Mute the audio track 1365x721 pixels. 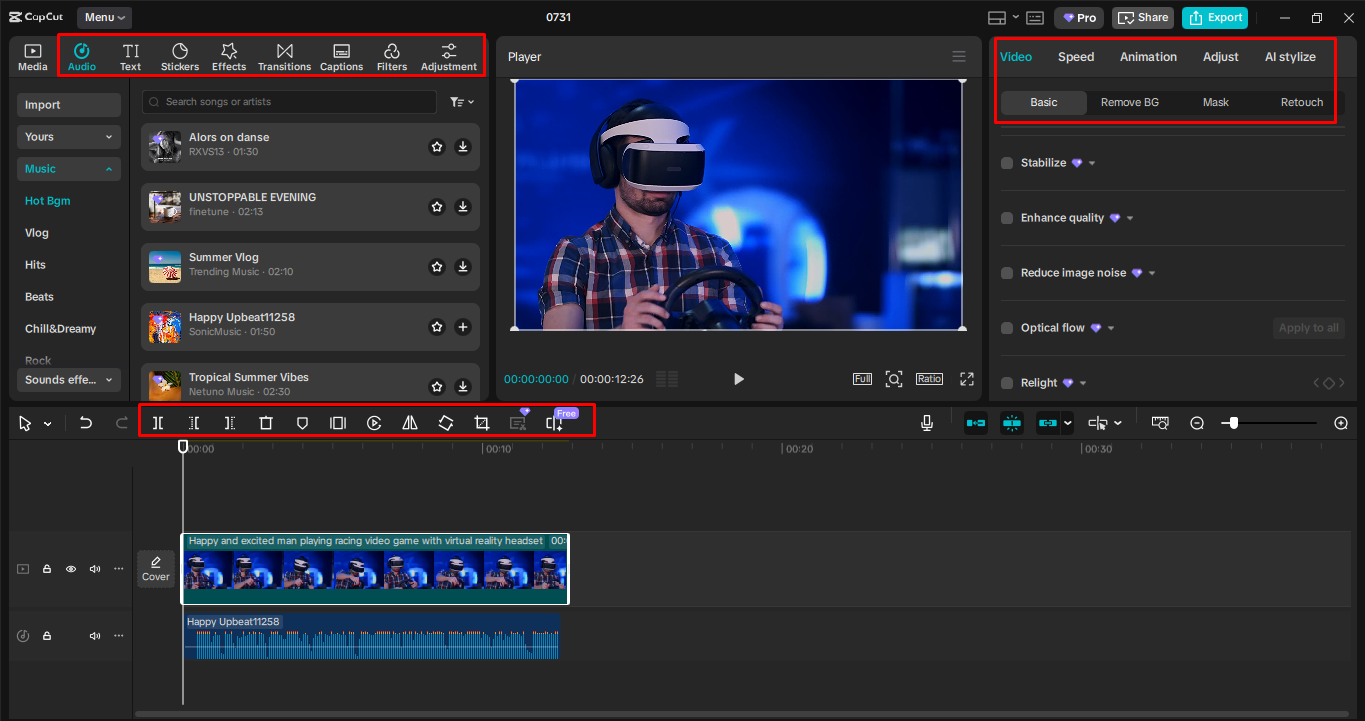pyautogui.click(x=94, y=635)
